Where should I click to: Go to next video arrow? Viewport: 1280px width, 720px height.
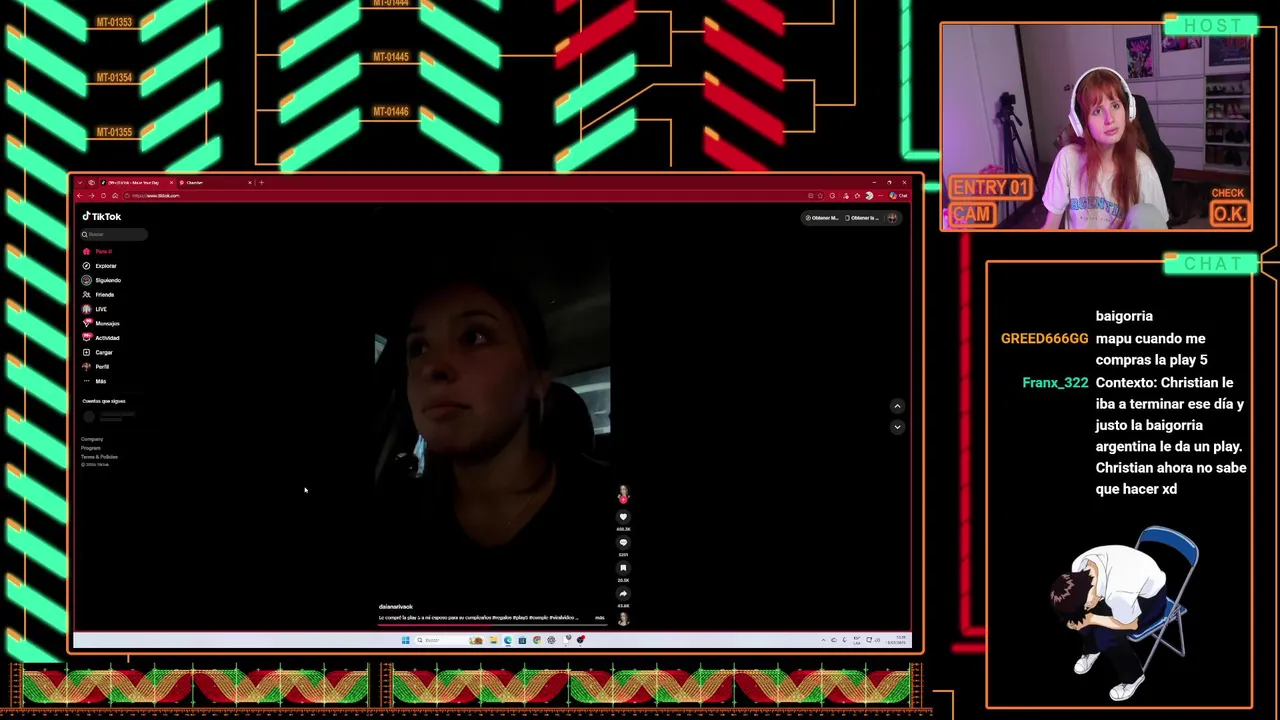coord(897,427)
